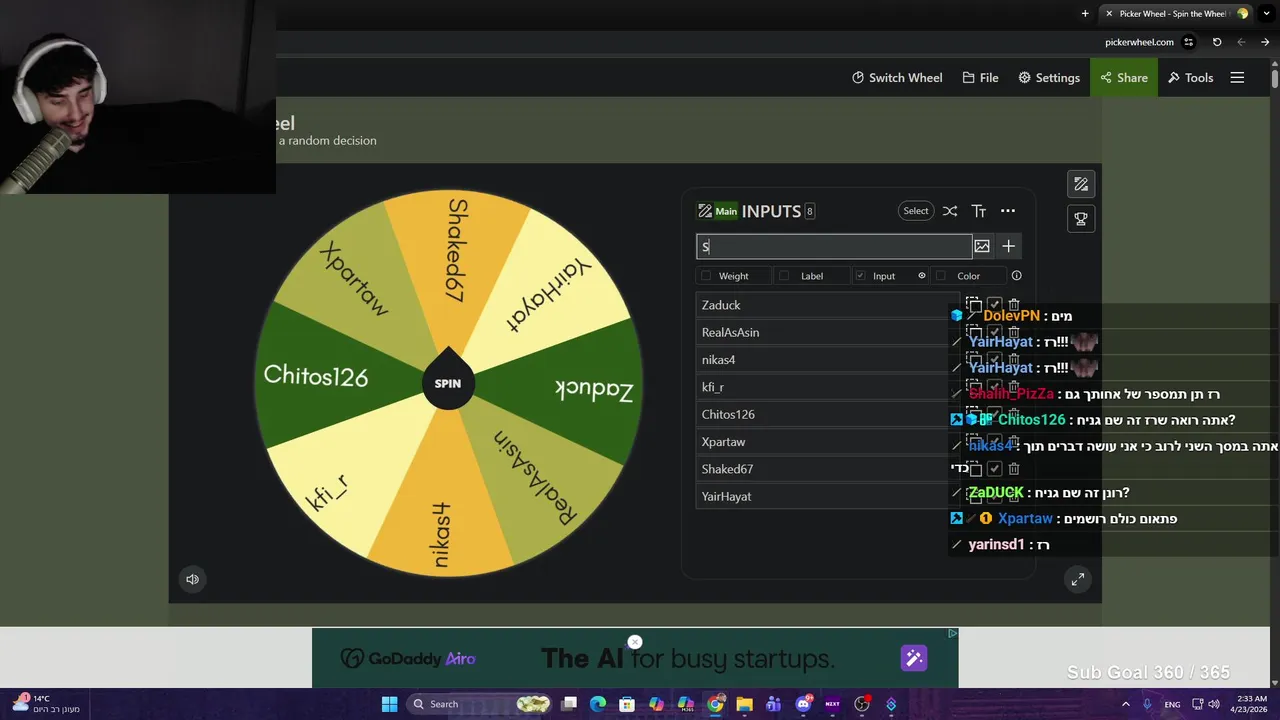The height and width of the screenshot is (720, 1280).
Task: Show hidden system tray icons
Action: [1126, 704]
